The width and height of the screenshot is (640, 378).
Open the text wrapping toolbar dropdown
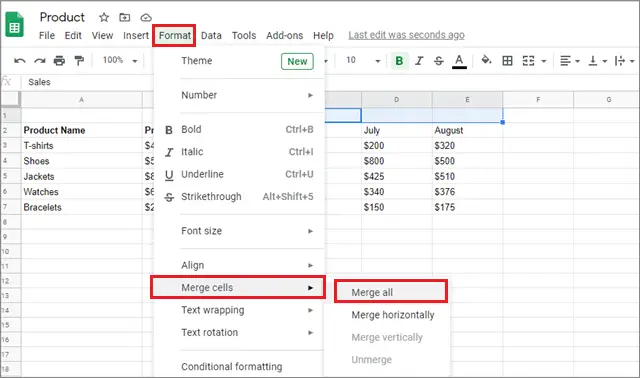[x=624, y=61]
